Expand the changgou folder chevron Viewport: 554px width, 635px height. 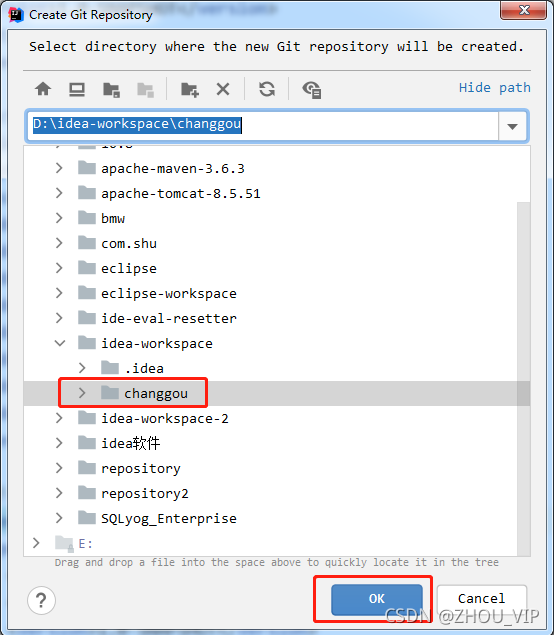[x=82, y=393]
